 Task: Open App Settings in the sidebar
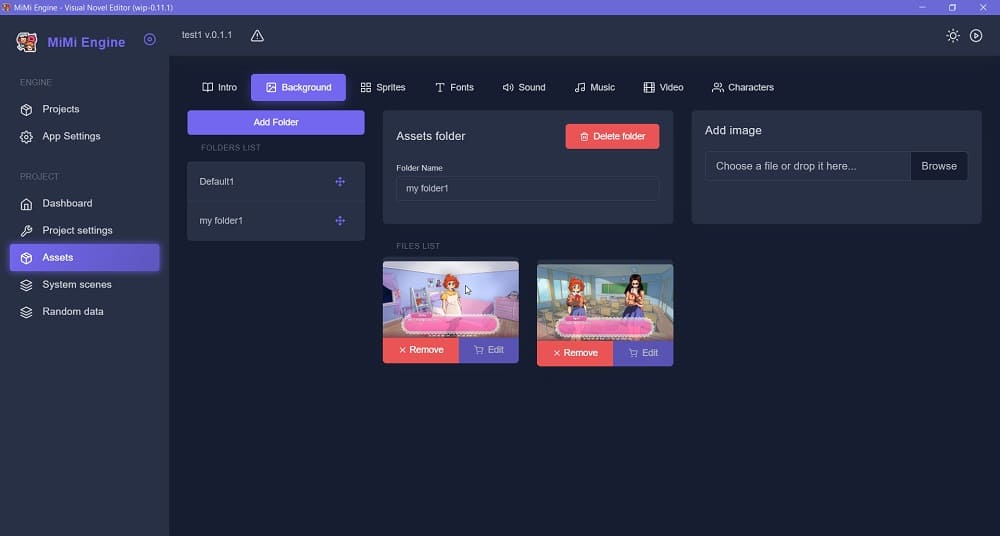coord(71,137)
